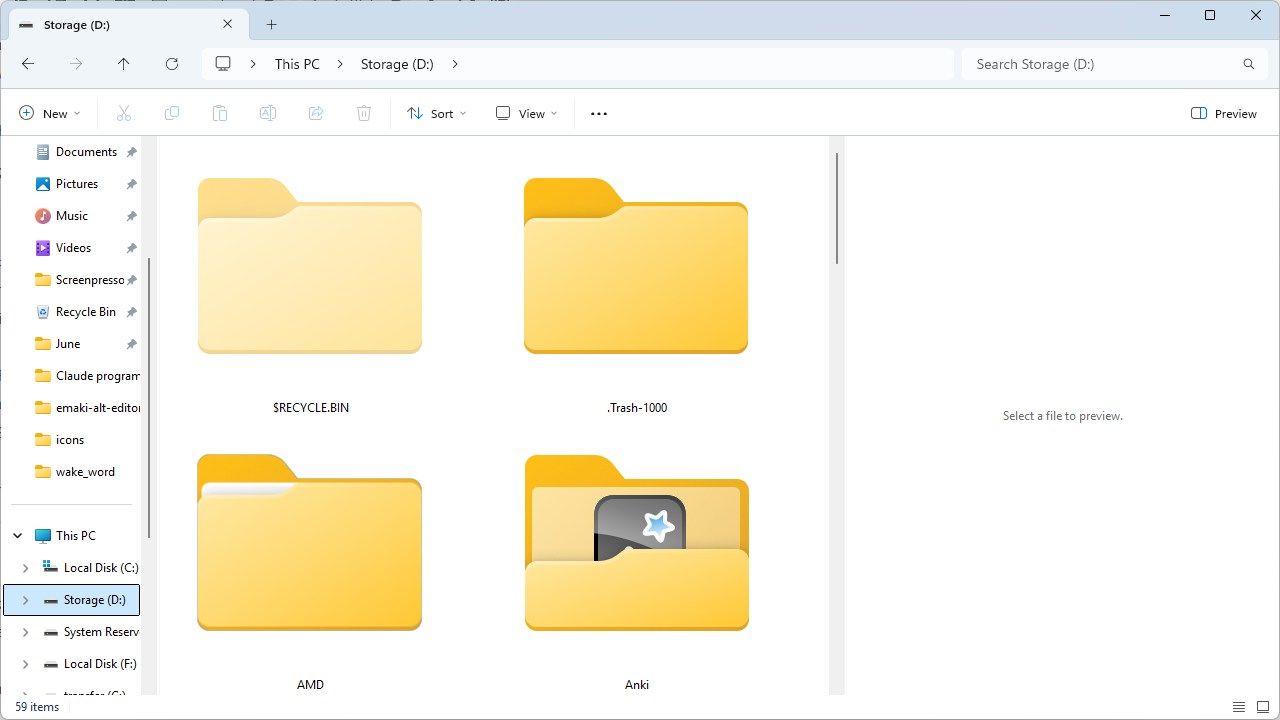
Task: Select the AMD folder thumbnail
Action: point(310,543)
